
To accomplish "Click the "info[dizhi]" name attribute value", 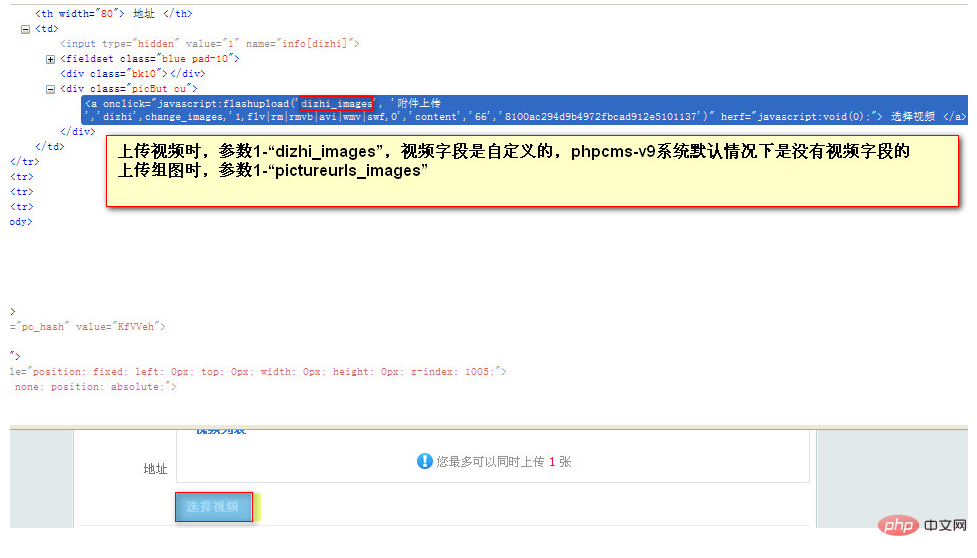I will 314,44.
